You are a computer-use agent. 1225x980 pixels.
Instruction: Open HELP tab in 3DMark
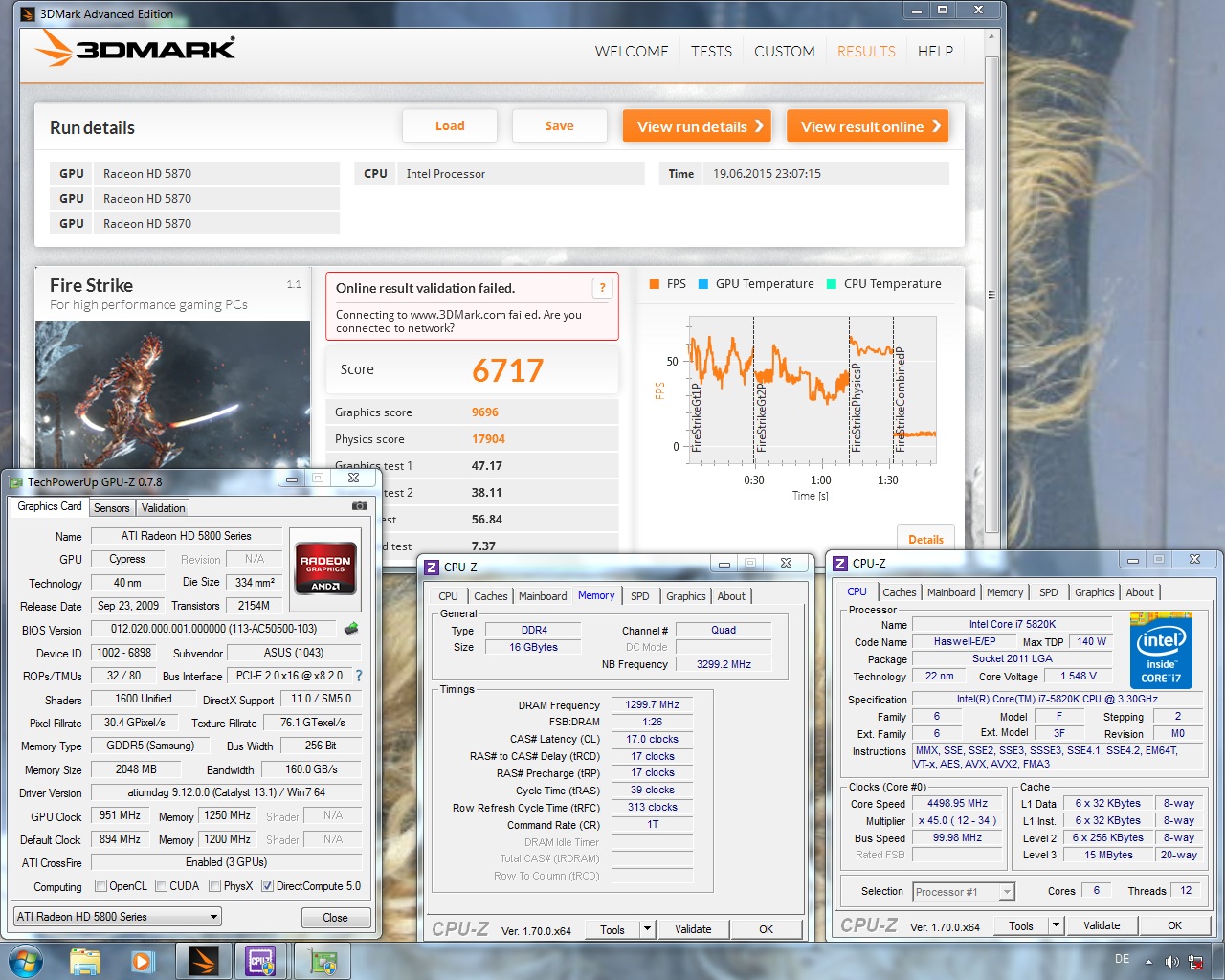click(x=935, y=52)
